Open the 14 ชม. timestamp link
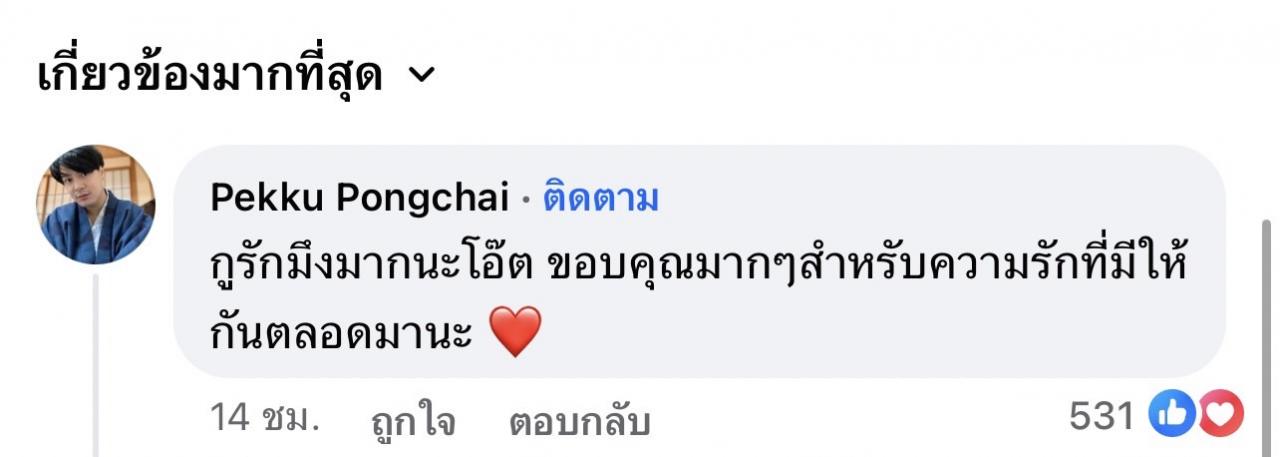Viewport: 1280px width, 457px height. click(x=265, y=418)
